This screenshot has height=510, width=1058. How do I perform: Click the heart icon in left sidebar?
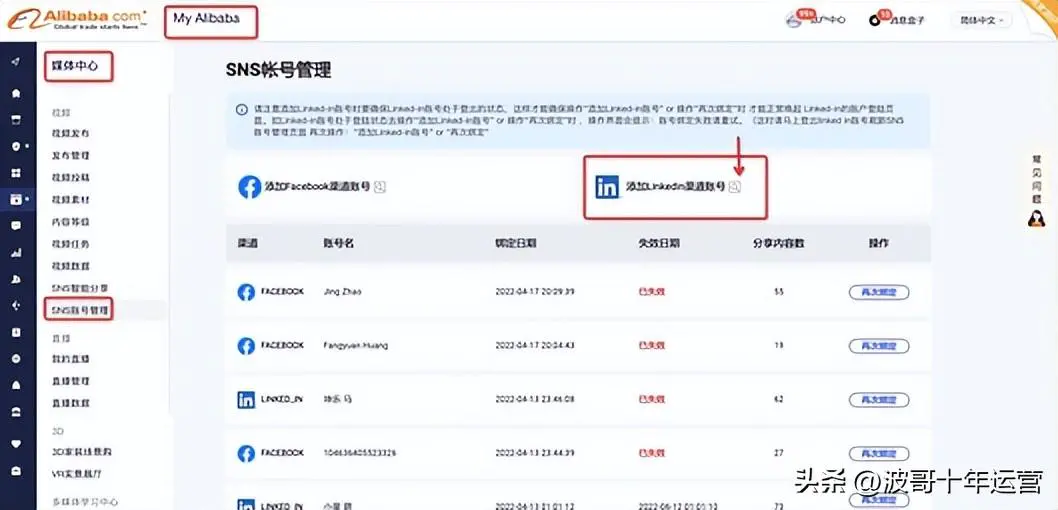tap(16, 443)
